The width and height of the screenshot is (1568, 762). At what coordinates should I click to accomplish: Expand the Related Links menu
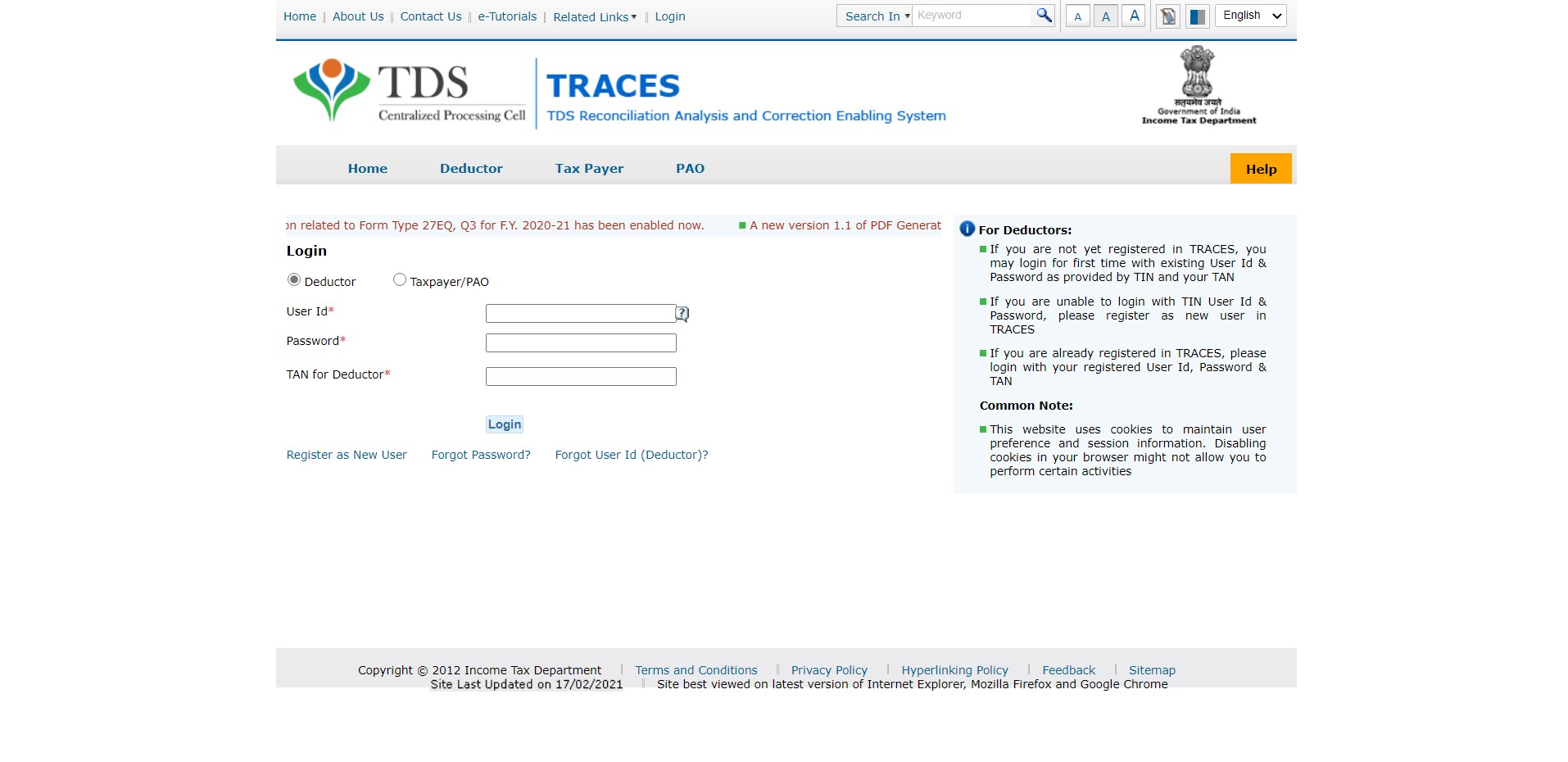(594, 17)
